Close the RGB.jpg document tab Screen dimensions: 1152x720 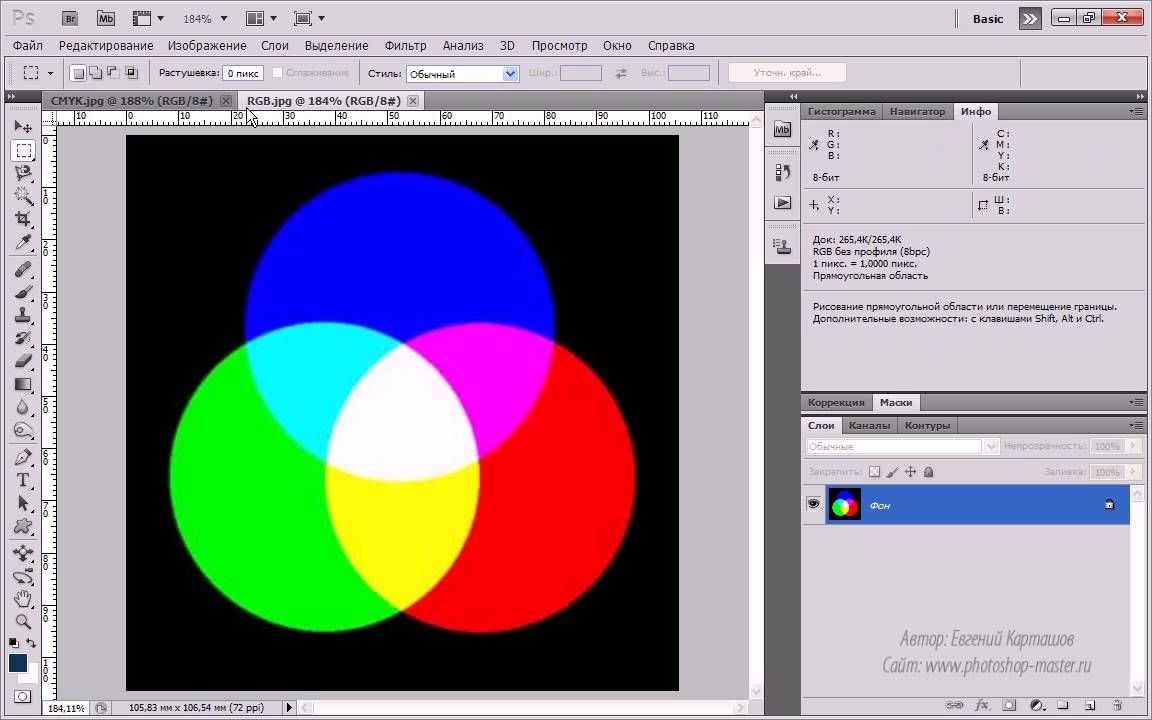coord(413,101)
